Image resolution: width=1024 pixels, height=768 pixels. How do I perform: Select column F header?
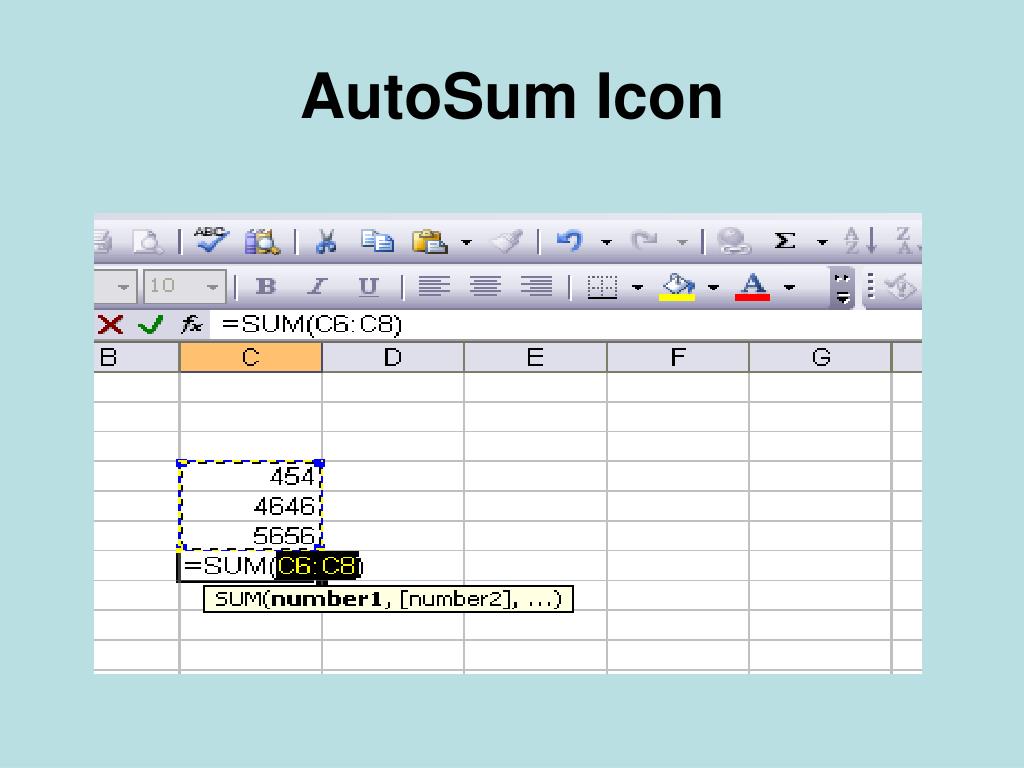678,357
